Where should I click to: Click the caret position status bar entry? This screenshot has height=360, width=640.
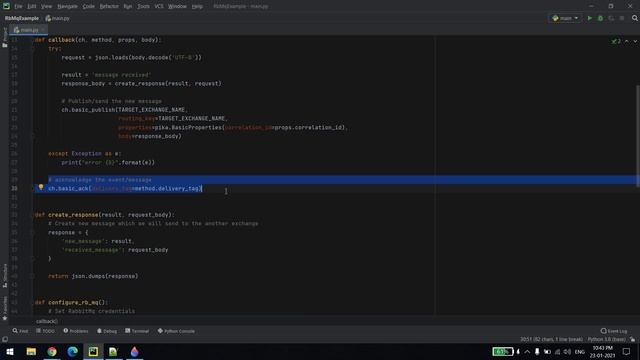click(x=551, y=340)
